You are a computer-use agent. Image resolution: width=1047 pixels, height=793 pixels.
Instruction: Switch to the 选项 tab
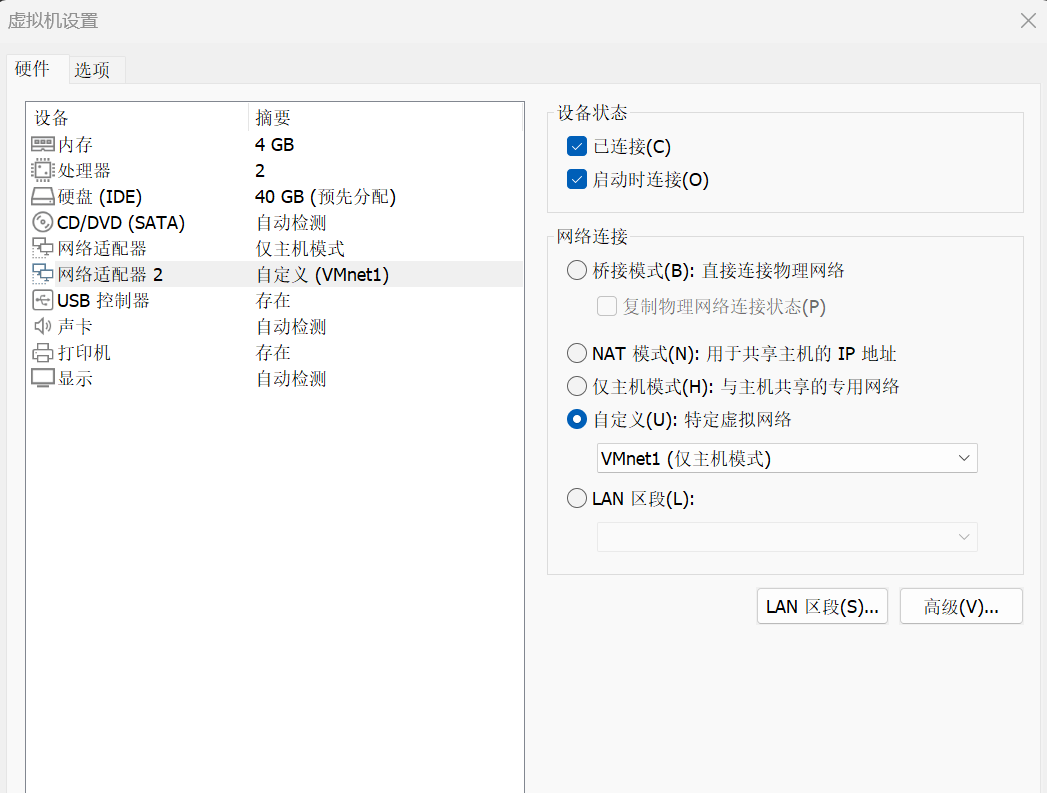click(92, 70)
